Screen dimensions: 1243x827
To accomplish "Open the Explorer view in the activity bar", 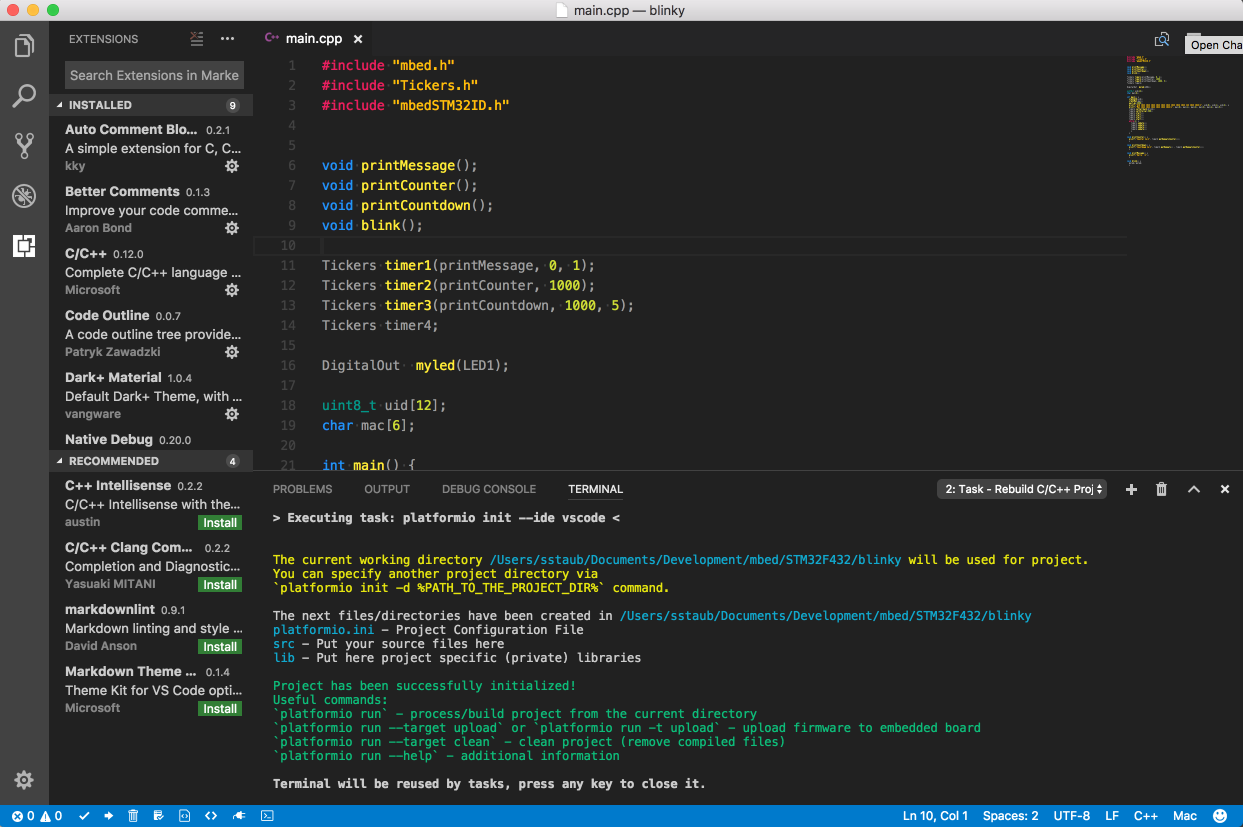I will [24, 46].
